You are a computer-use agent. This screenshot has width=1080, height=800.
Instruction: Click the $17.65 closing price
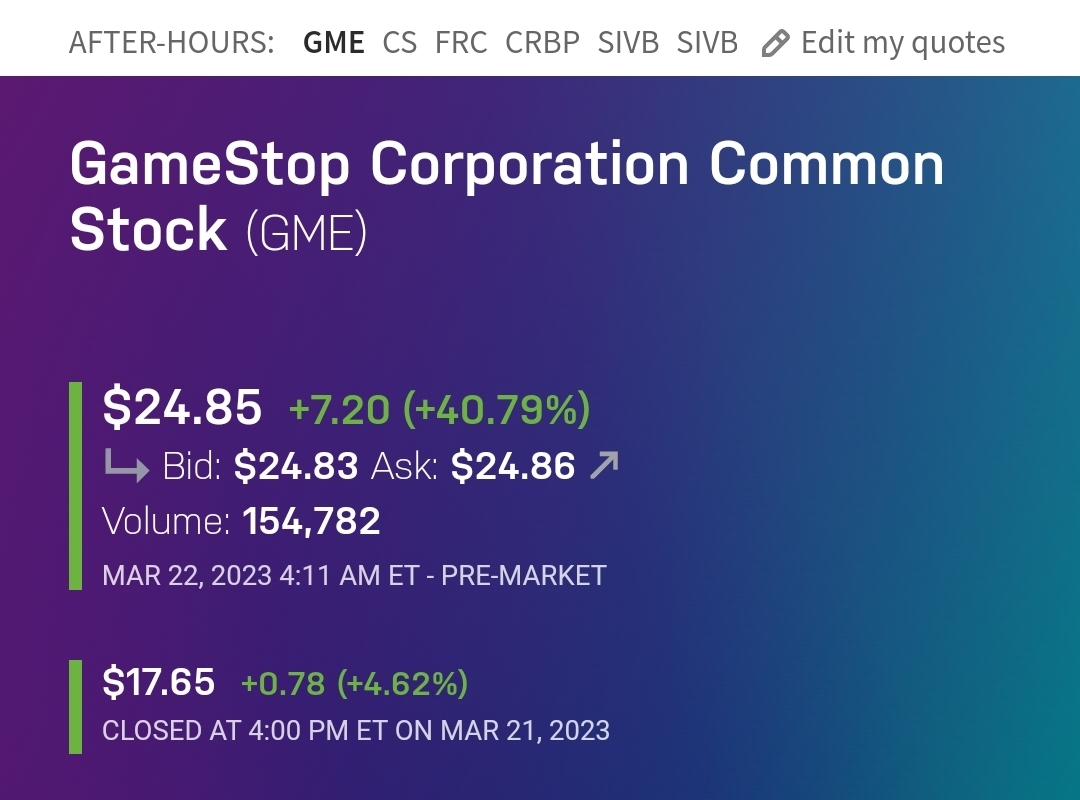(x=158, y=682)
